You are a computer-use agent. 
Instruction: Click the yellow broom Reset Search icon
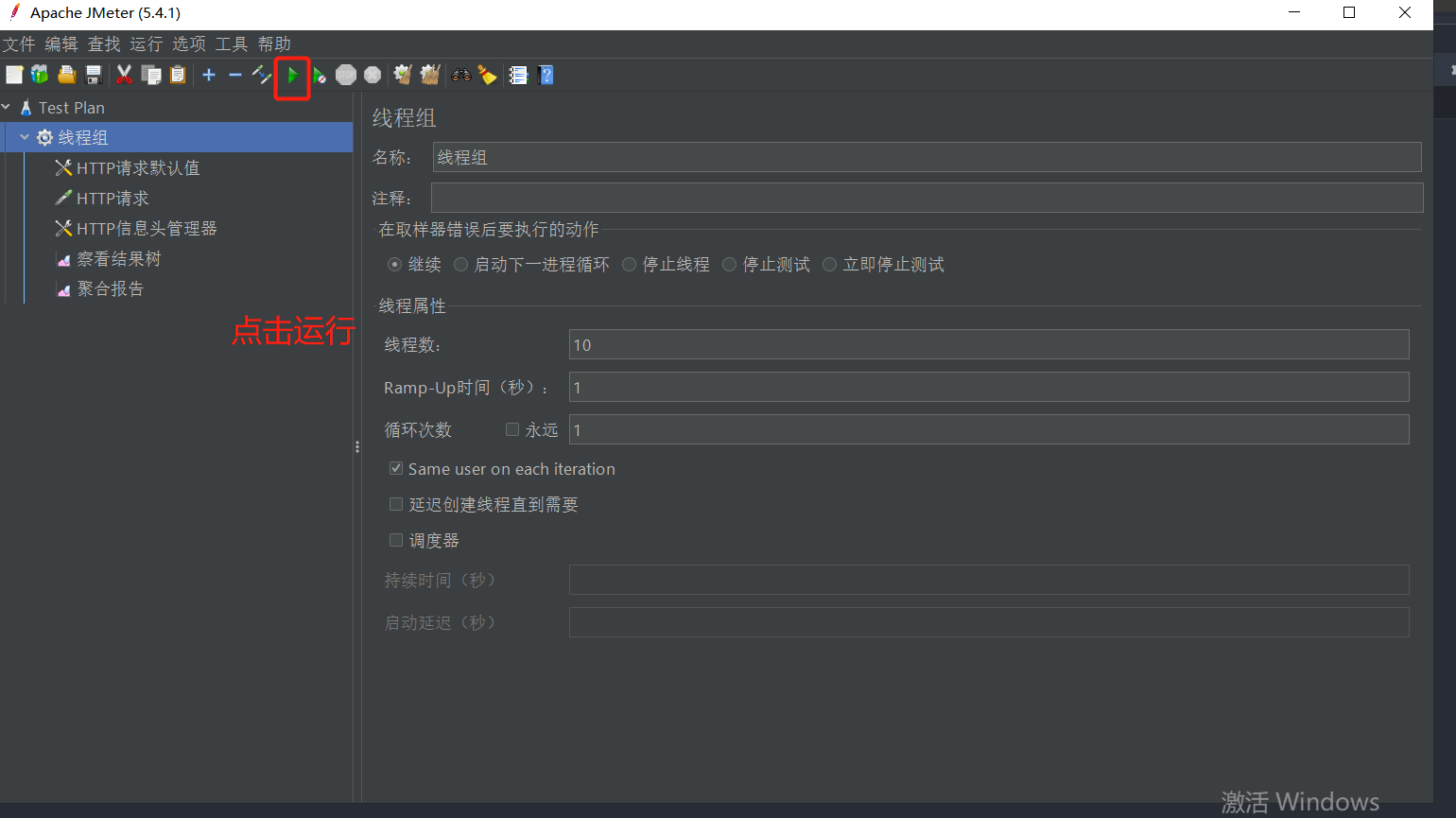pyautogui.click(x=488, y=75)
